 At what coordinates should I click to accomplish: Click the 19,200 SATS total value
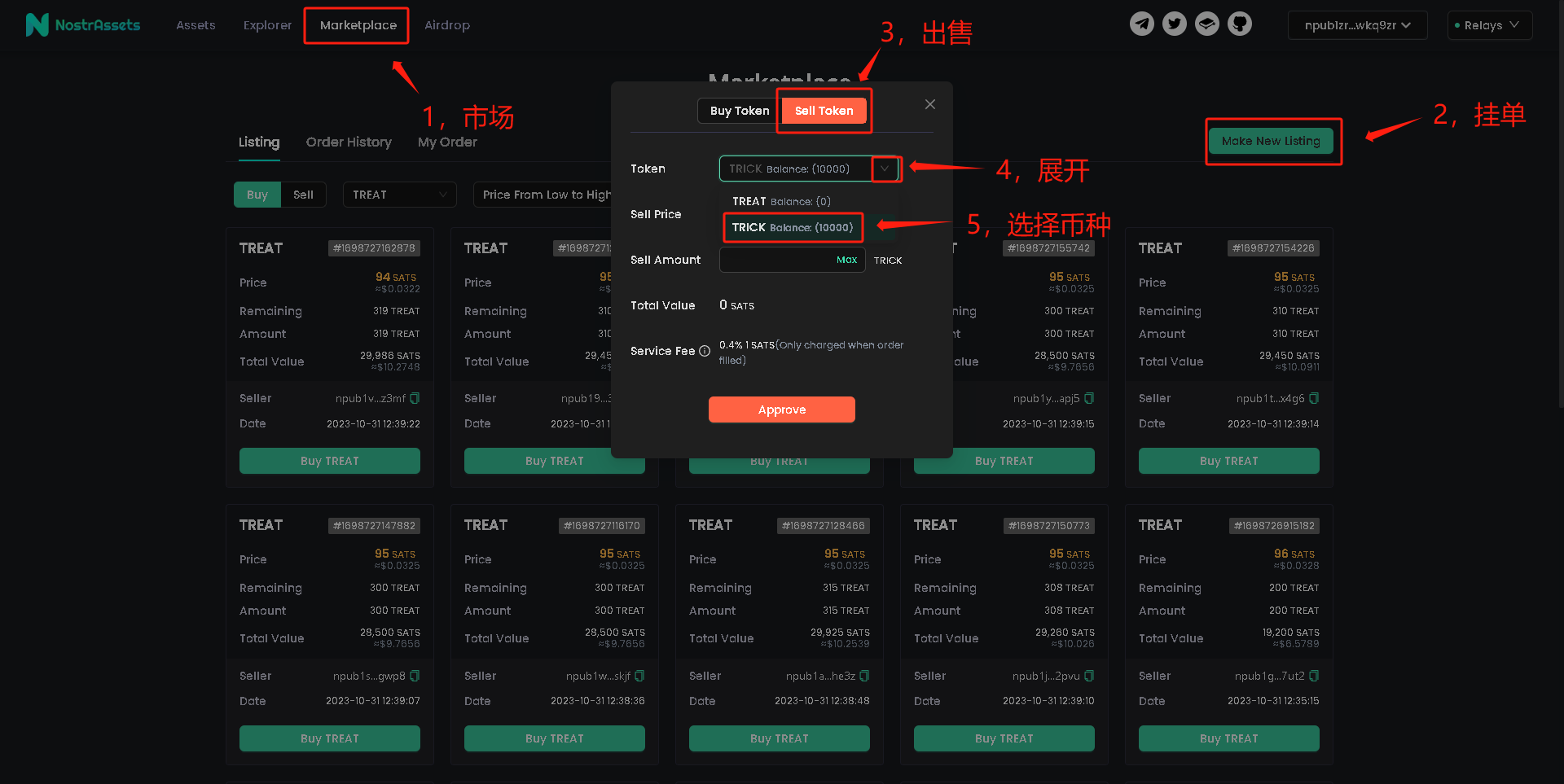coord(1290,633)
